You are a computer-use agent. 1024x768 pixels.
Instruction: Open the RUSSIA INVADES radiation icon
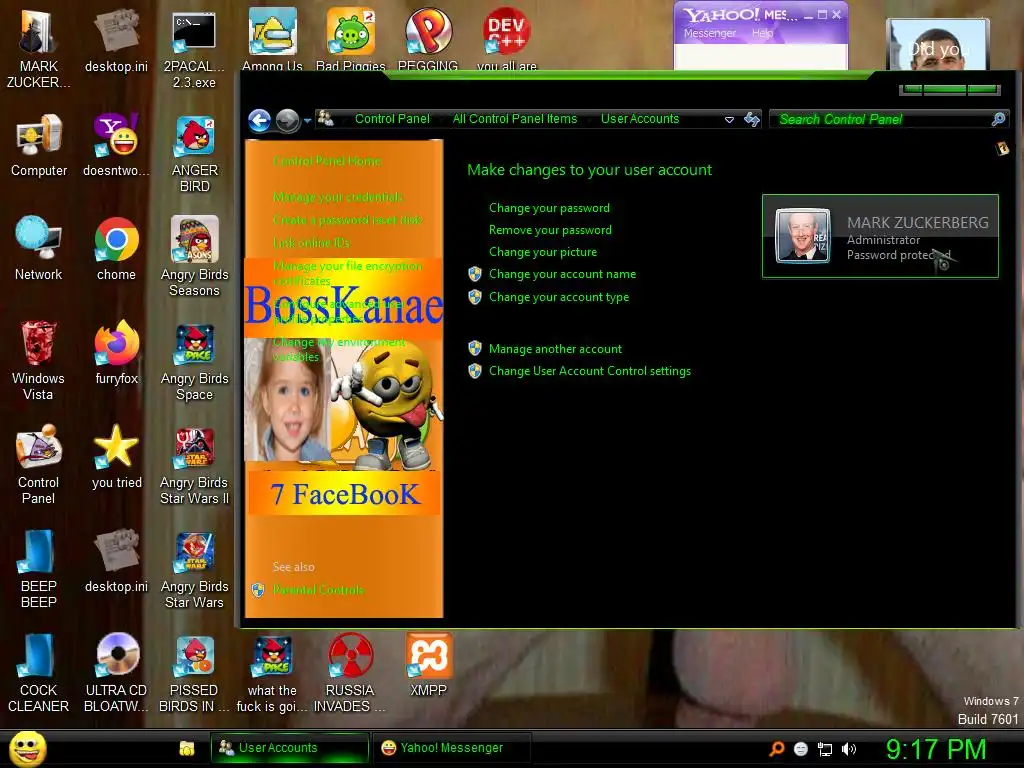click(x=349, y=673)
